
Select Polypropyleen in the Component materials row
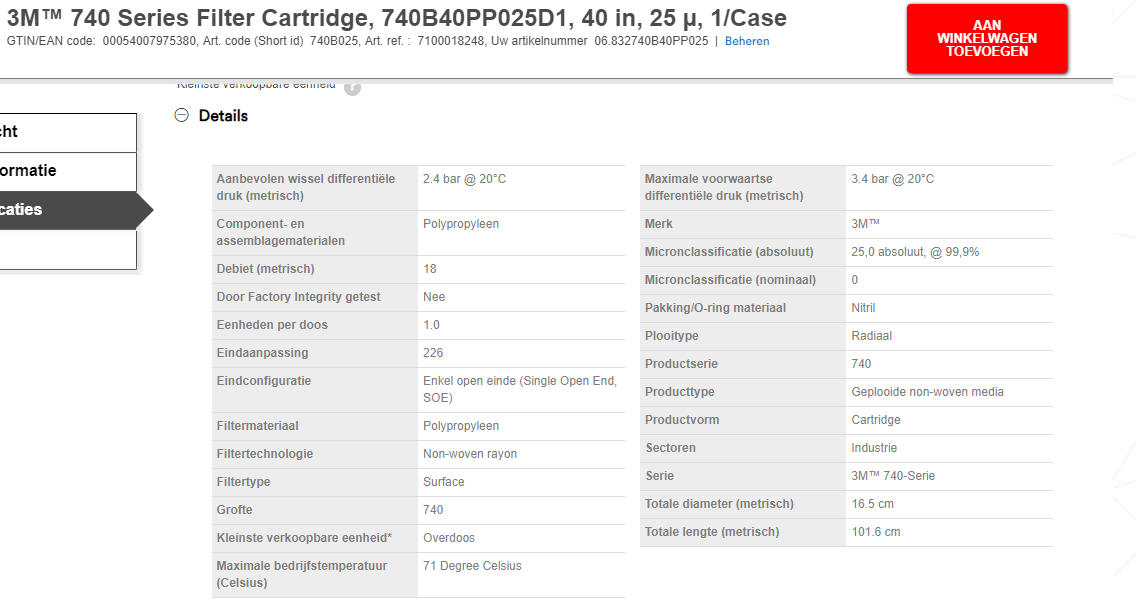[x=461, y=224]
